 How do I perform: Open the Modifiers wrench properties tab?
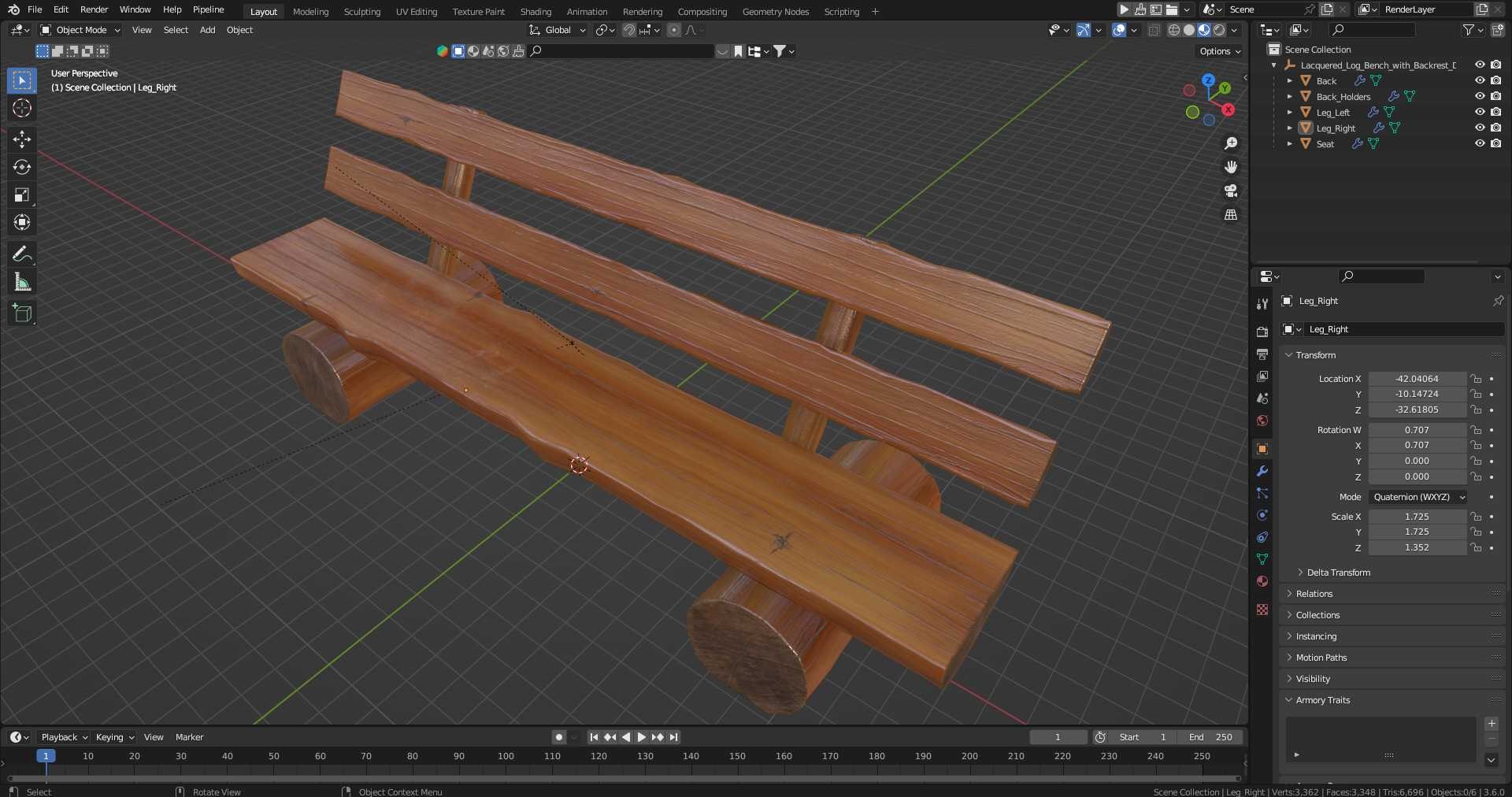point(1262,471)
